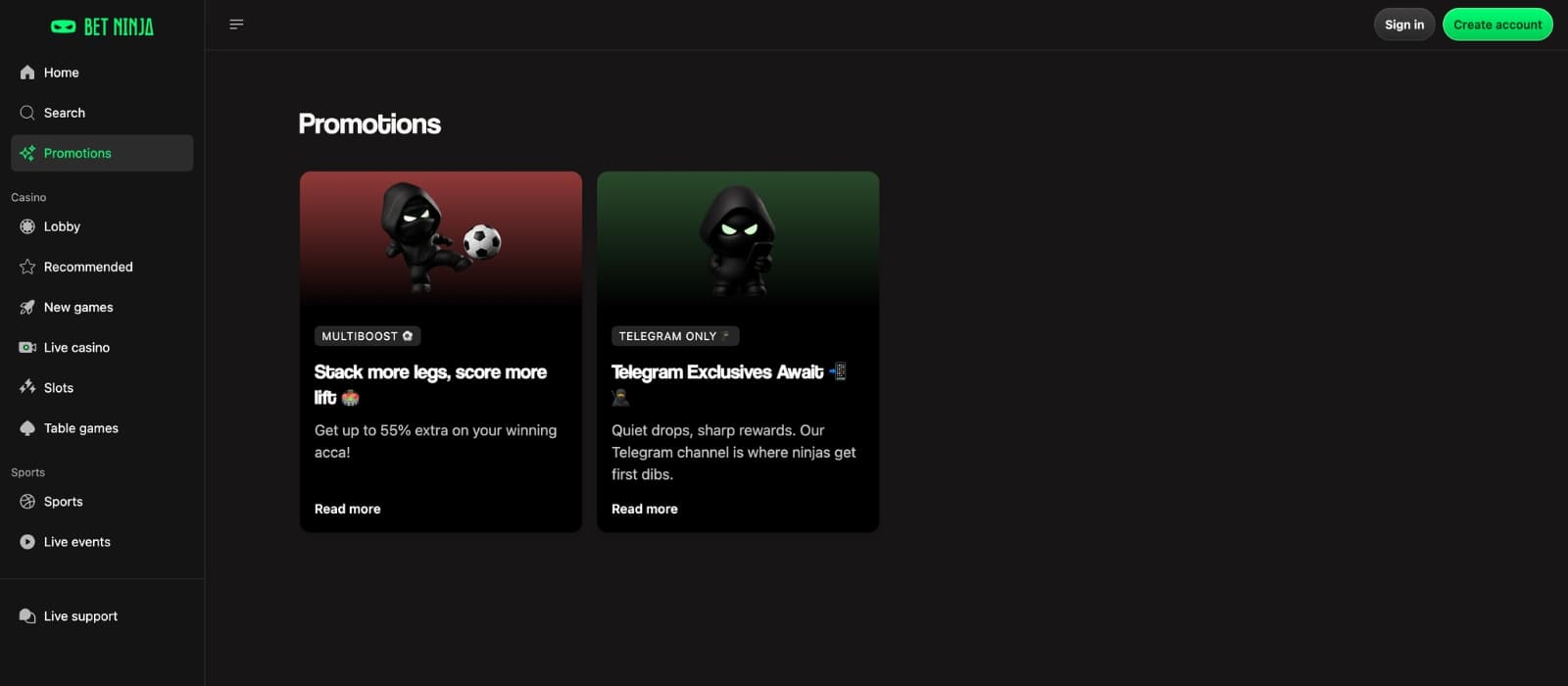1568x686 pixels.
Task: Click the Home house icon
Action: click(27, 73)
